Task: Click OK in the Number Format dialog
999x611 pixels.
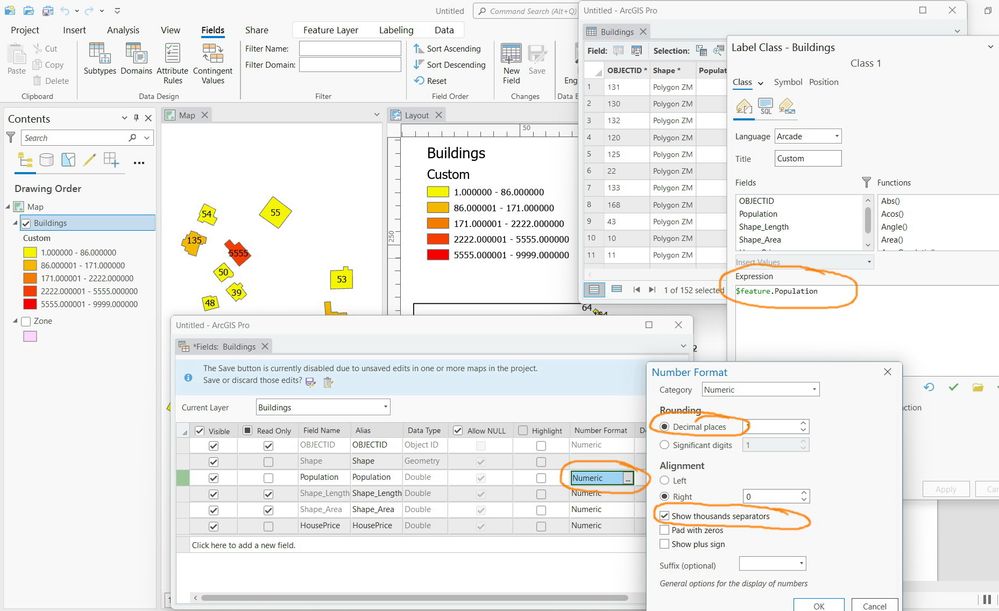Action: tap(819, 605)
